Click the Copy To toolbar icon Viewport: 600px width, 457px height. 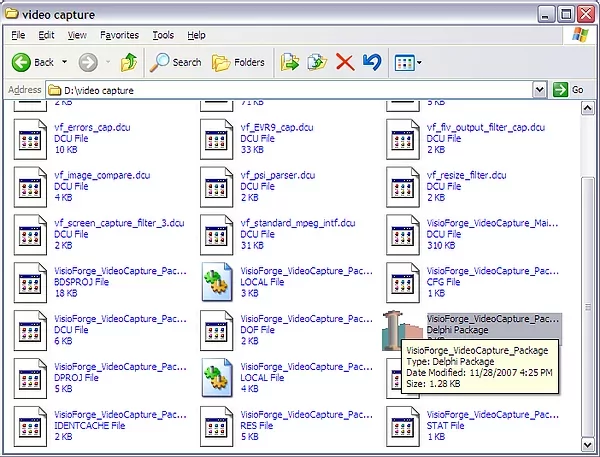(x=318, y=62)
